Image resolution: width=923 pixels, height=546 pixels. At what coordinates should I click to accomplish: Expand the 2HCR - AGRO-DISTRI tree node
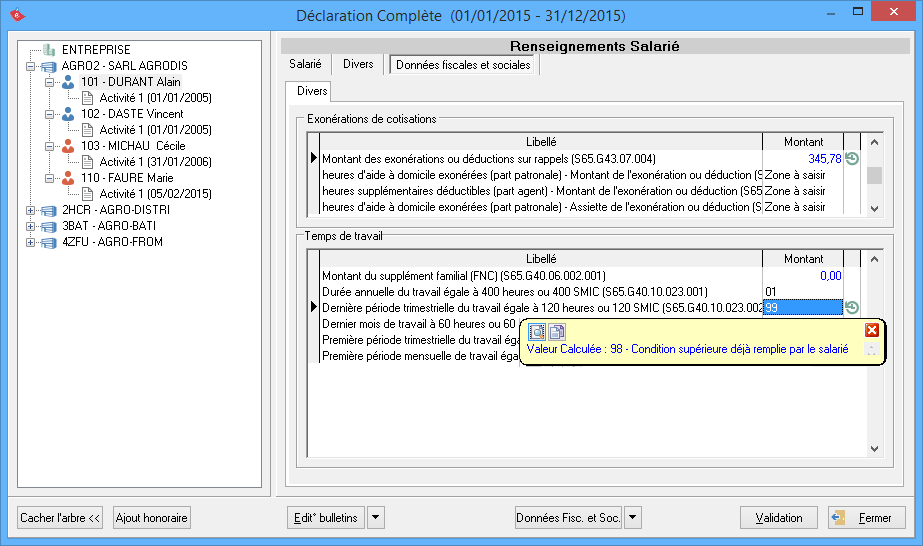31,210
